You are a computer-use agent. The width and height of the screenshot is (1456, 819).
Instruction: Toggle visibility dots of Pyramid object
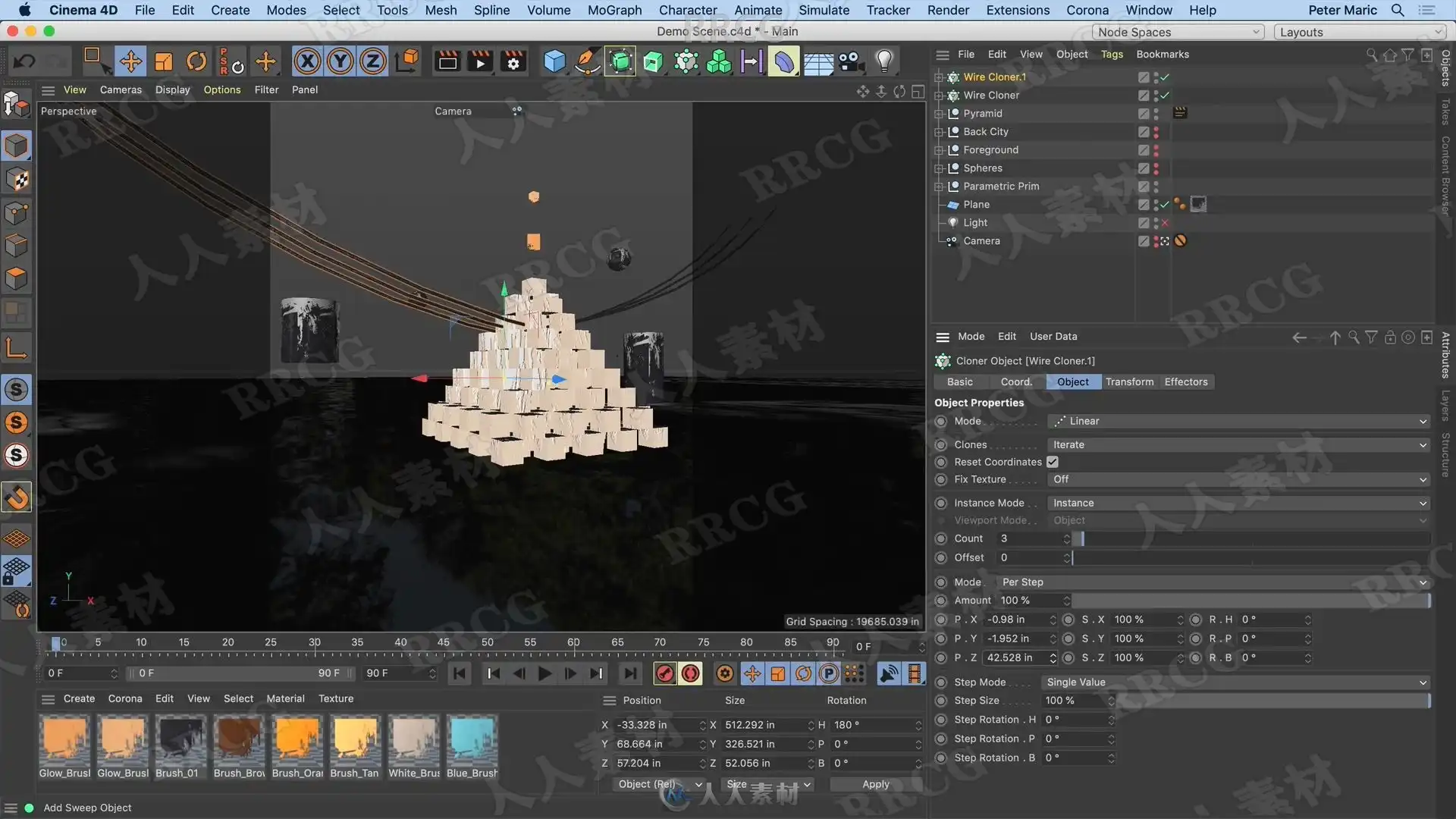(1156, 114)
